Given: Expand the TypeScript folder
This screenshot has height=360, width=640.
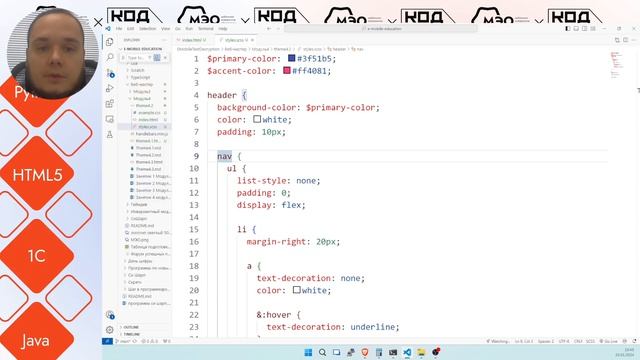Looking at the screenshot, I should (140, 77).
